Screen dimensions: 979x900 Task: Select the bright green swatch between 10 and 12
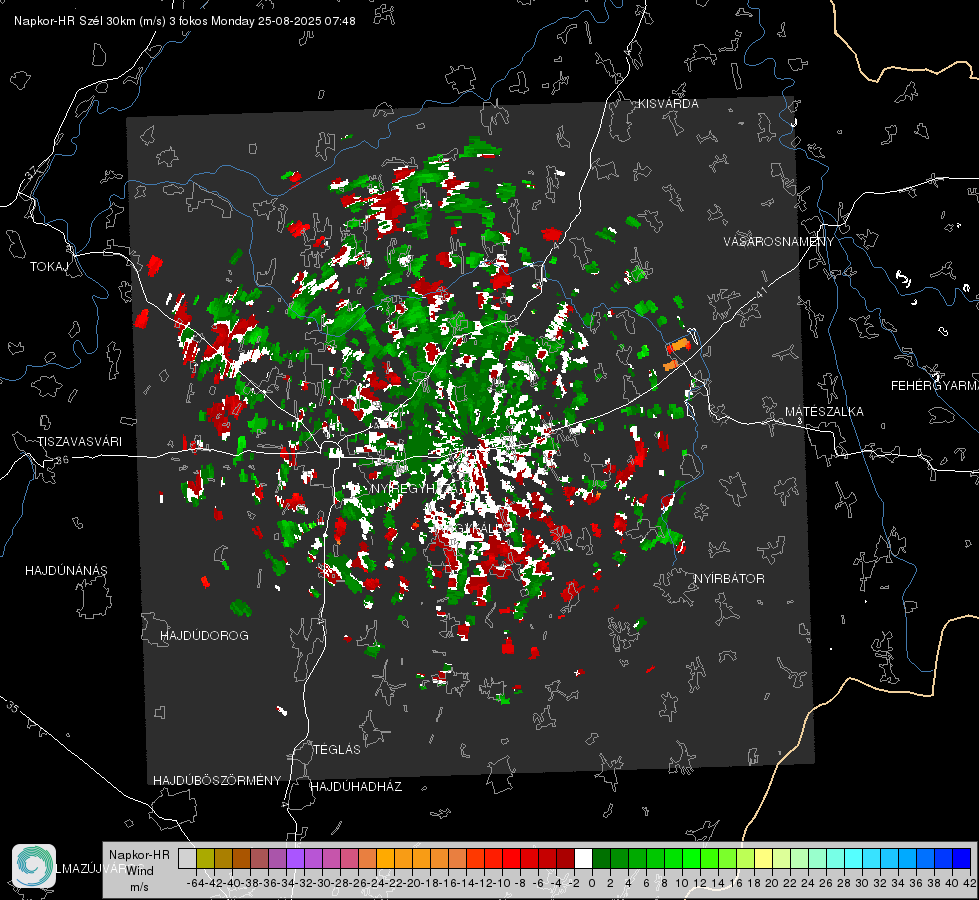click(x=691, y=859)
